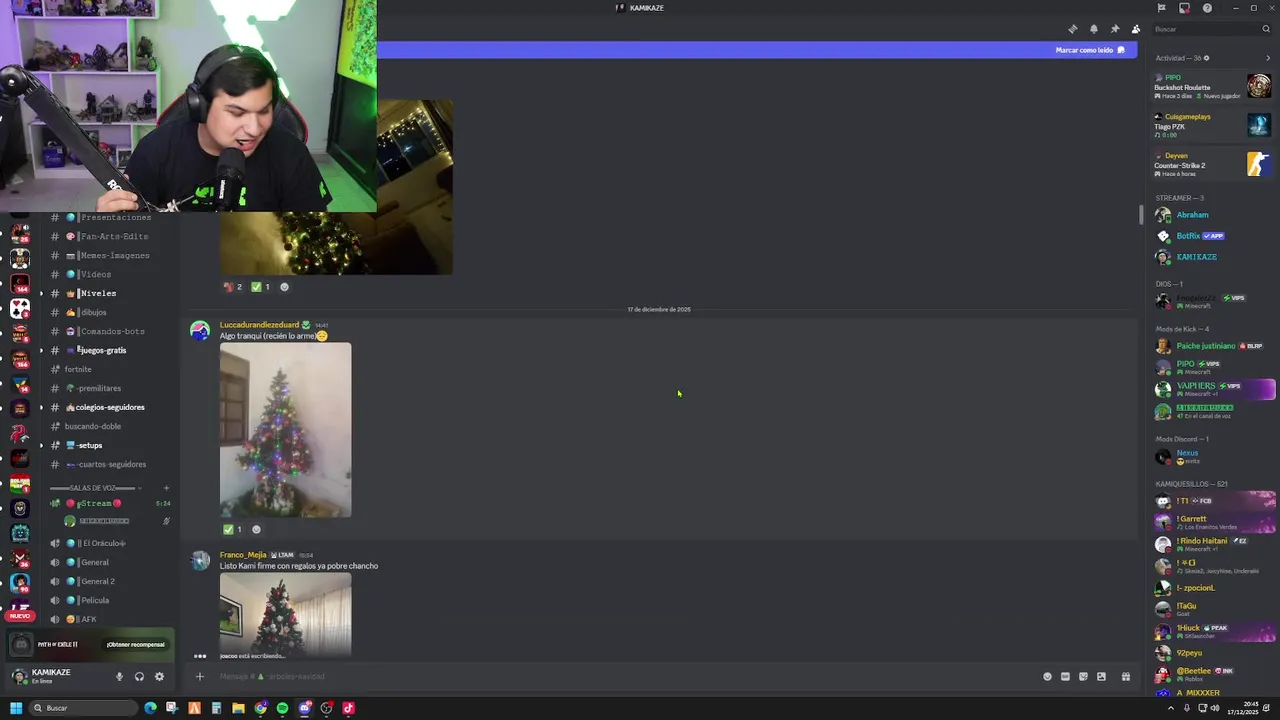
Task: Open the Fan-Arts-Edits channel
Action: 108,236
